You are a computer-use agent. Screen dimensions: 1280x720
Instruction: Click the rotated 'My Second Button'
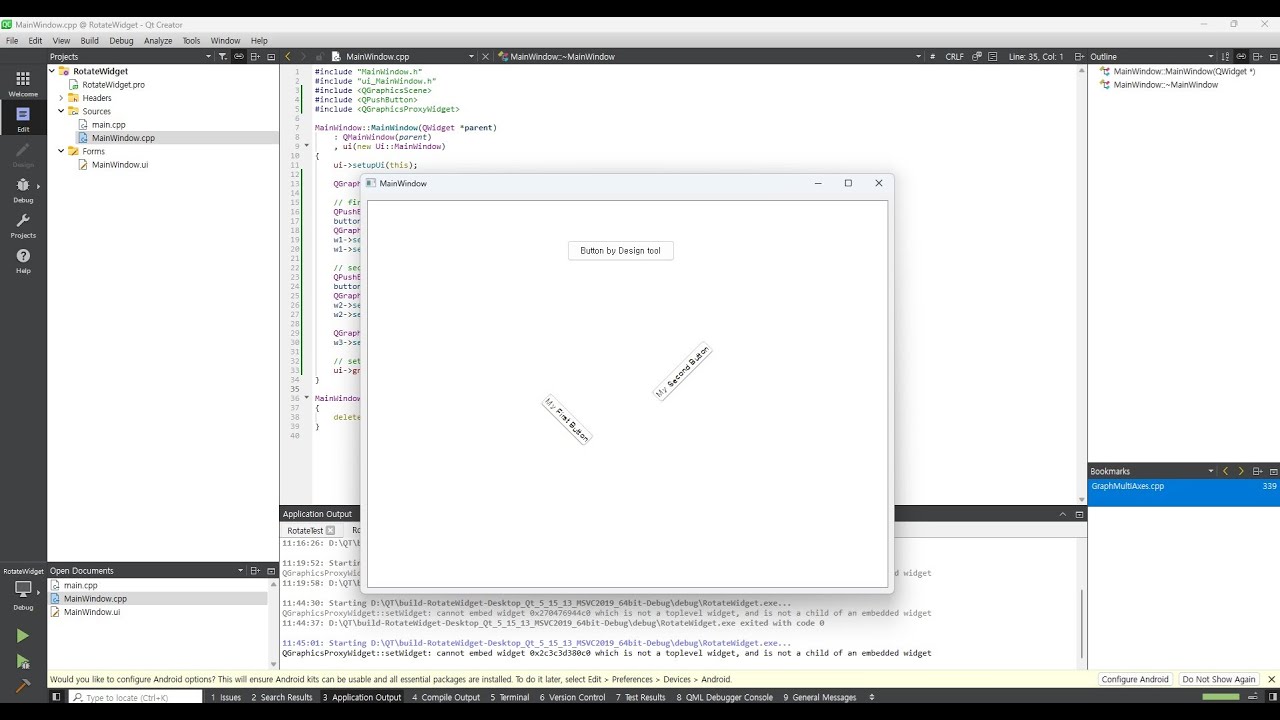pyautogui.click(x=683, y=372)
